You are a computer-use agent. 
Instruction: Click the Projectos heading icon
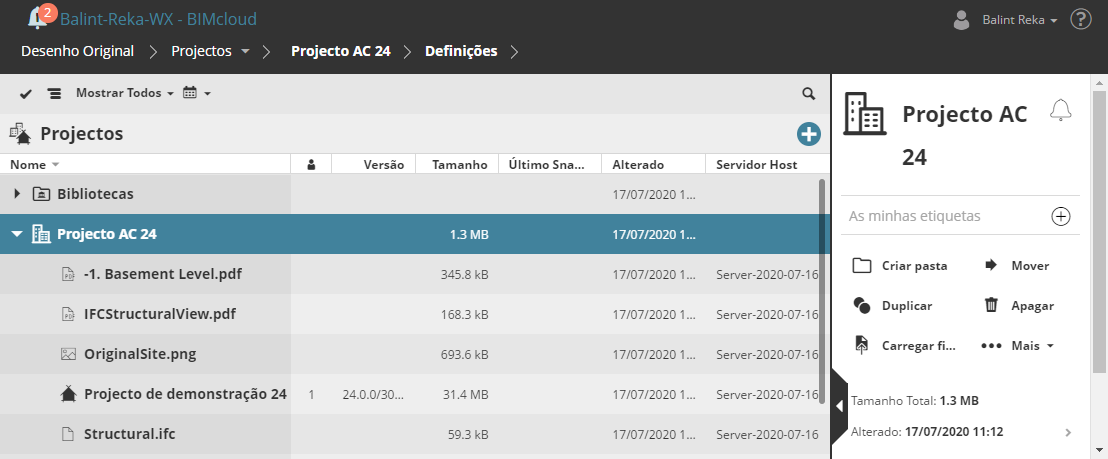[20, 133]
